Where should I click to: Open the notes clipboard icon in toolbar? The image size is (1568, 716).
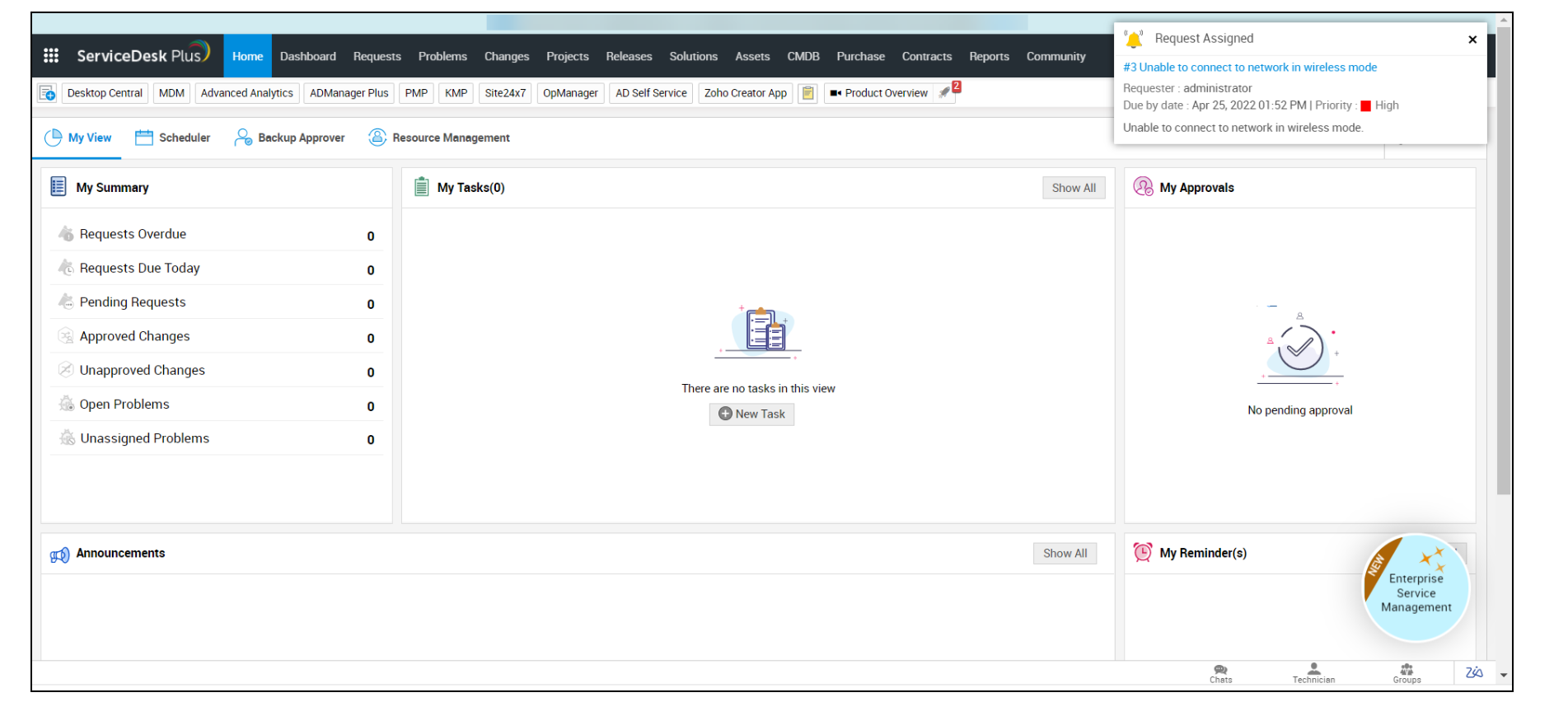[x=807, y=93]
